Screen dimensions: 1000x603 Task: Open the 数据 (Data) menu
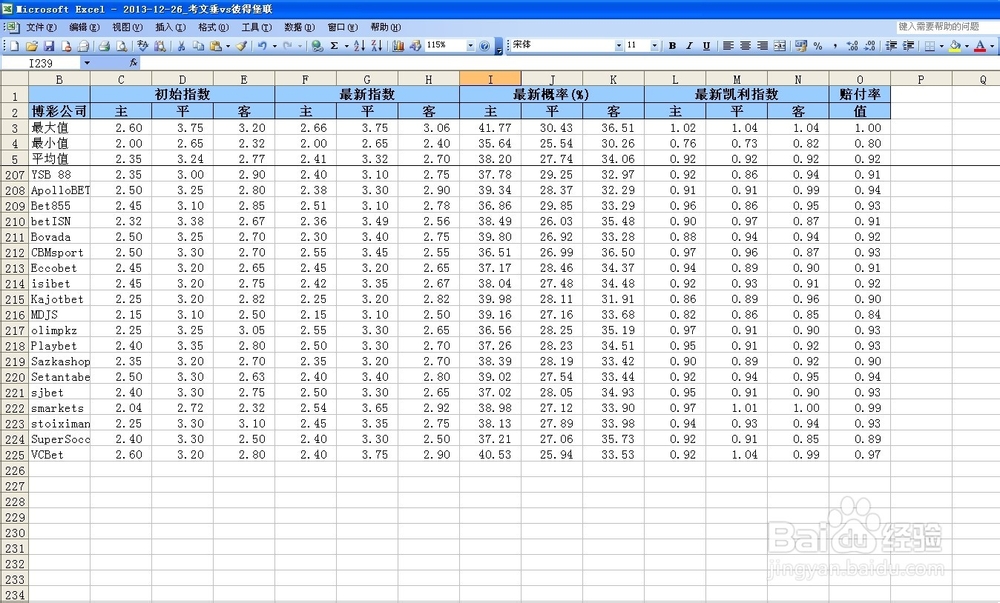pyautogui.click(x=299, y=27)
